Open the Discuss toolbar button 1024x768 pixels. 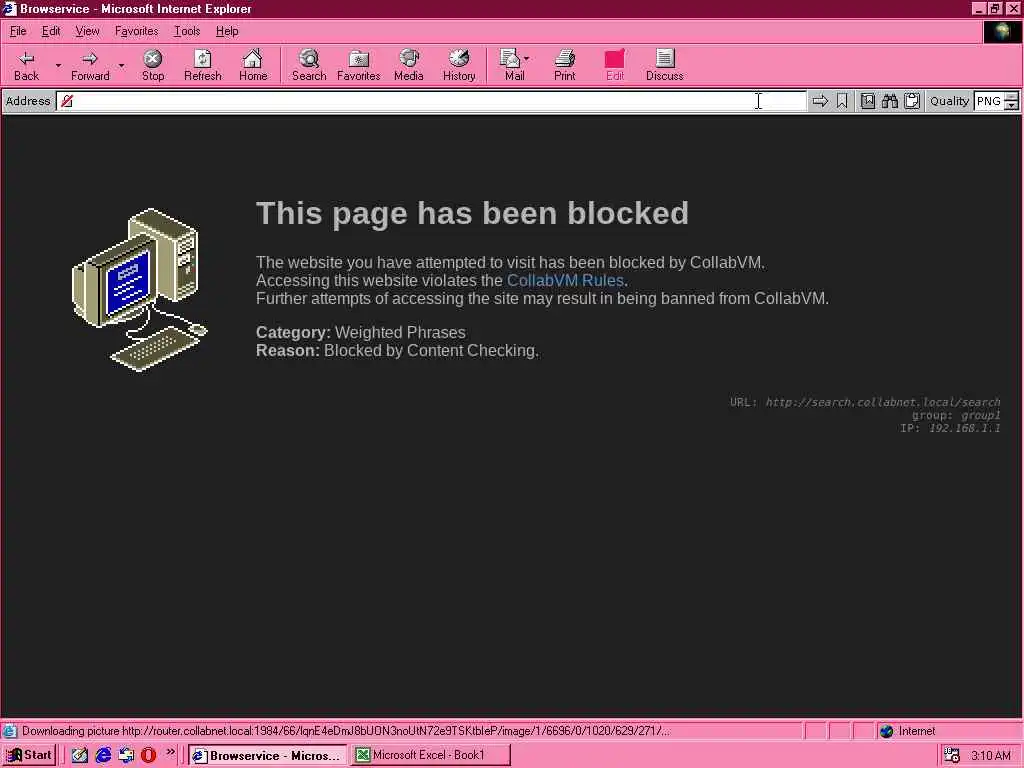click(665, 65)
